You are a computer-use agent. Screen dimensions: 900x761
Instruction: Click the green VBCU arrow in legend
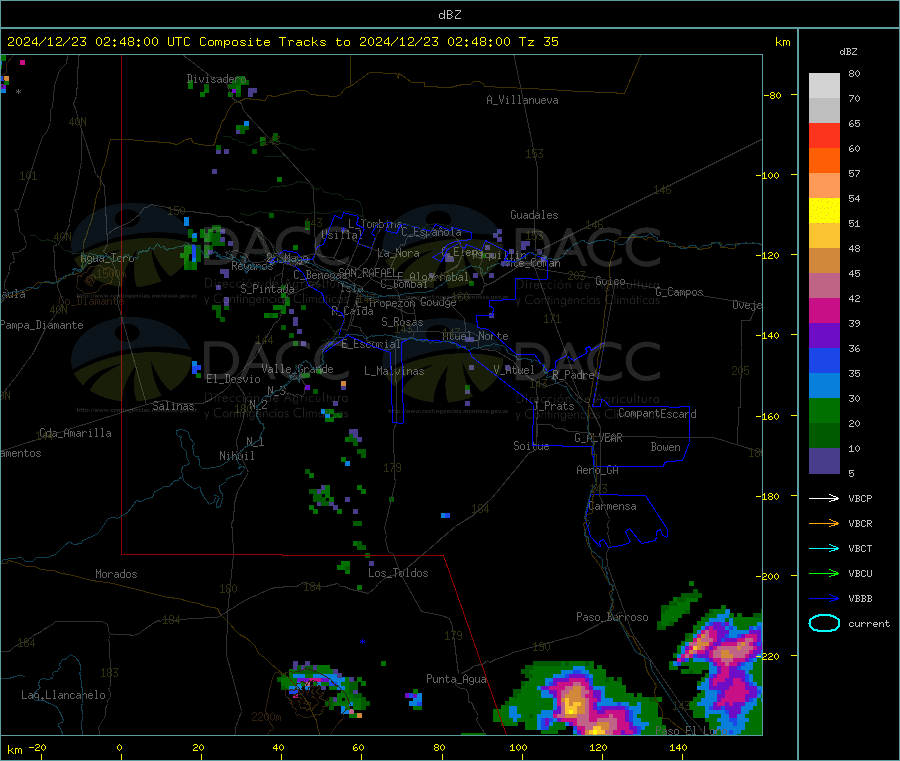point(824,573)
